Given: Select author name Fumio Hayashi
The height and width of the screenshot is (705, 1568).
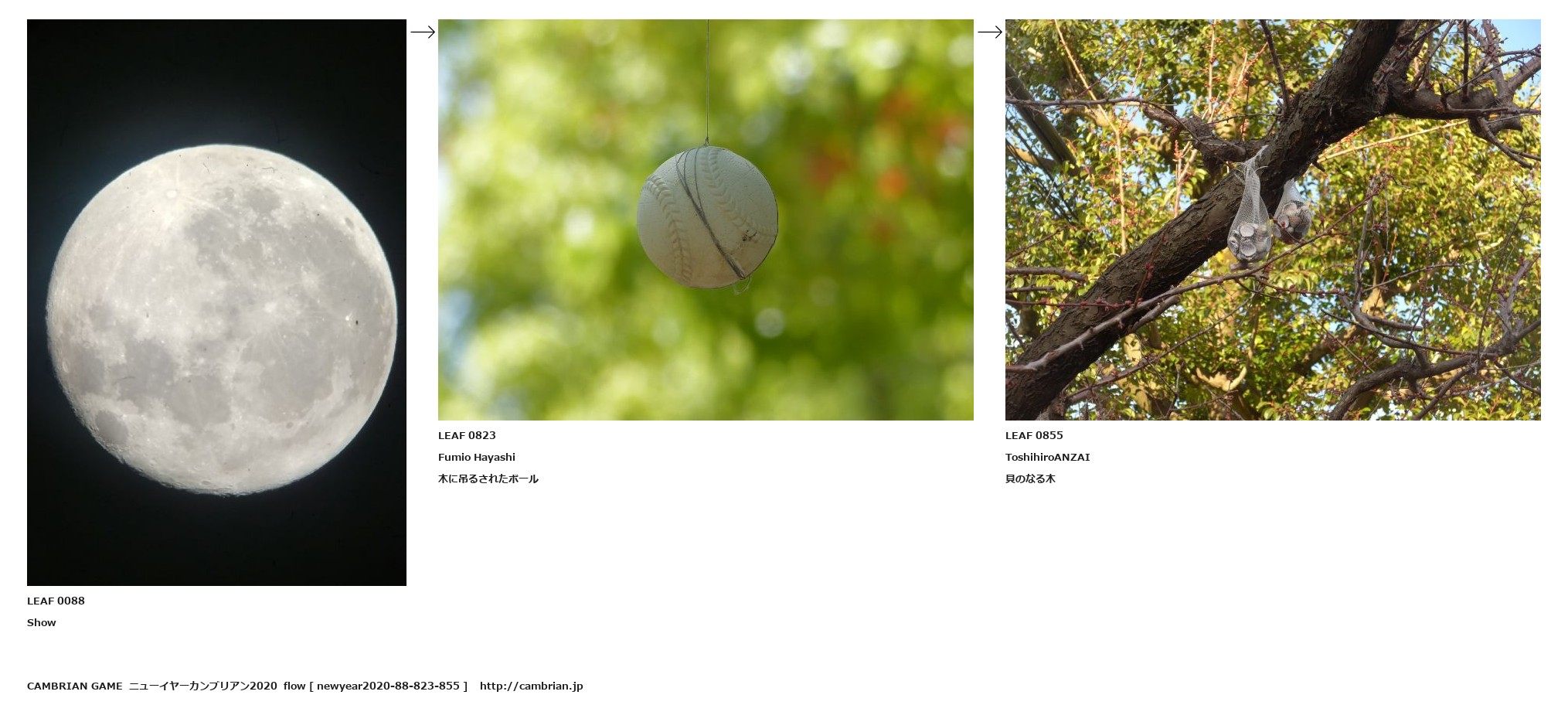Looking at the screenshot, I should tap(477, 457).
